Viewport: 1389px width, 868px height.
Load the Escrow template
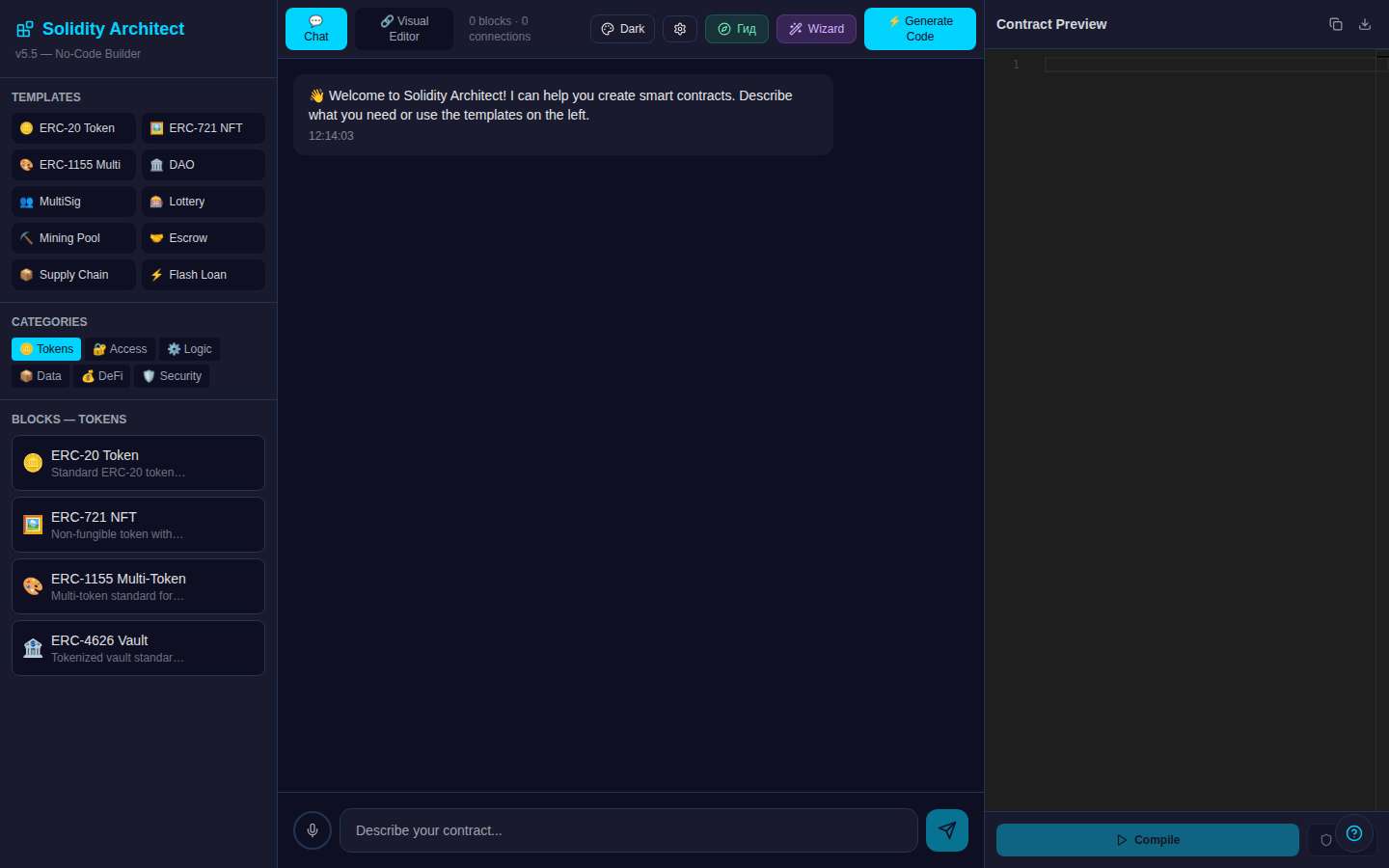pos(204,238)
